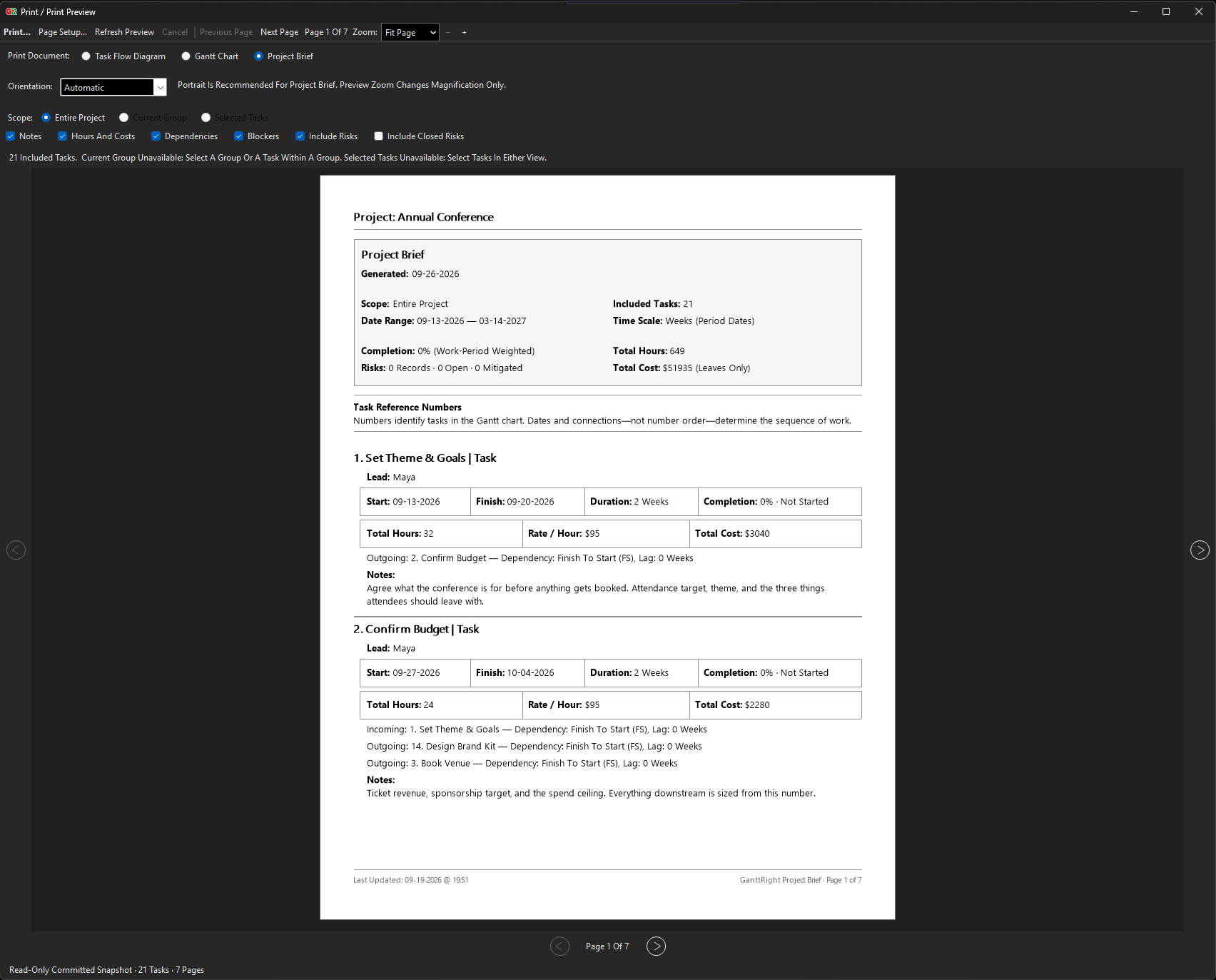1216x980 pixels.
Task: Click the Cancel toolbar item
Action: click(175, 32)
